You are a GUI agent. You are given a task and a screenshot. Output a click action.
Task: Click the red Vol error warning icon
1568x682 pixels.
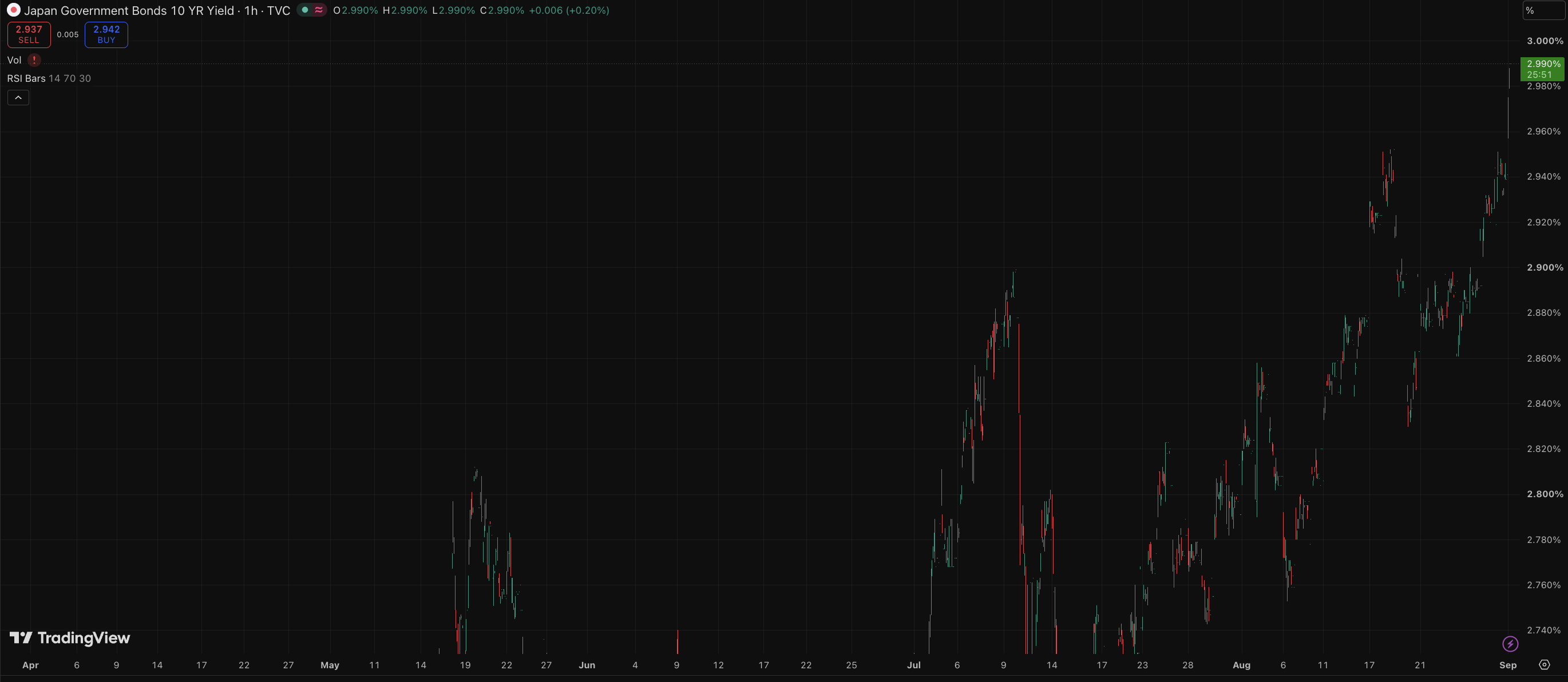(x=35, y=60)
